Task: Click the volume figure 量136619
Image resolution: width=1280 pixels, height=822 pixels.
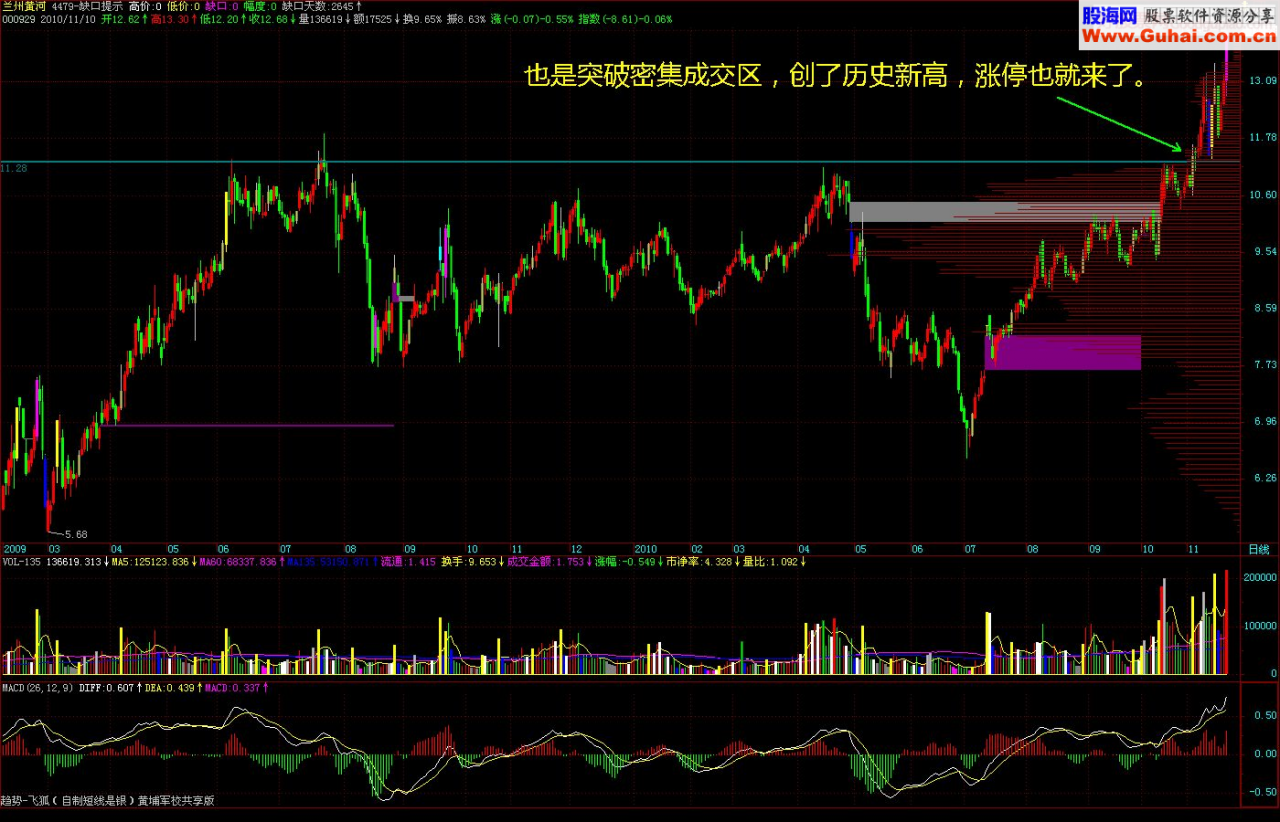Action: pyautogui.click(x=322, y=19)
